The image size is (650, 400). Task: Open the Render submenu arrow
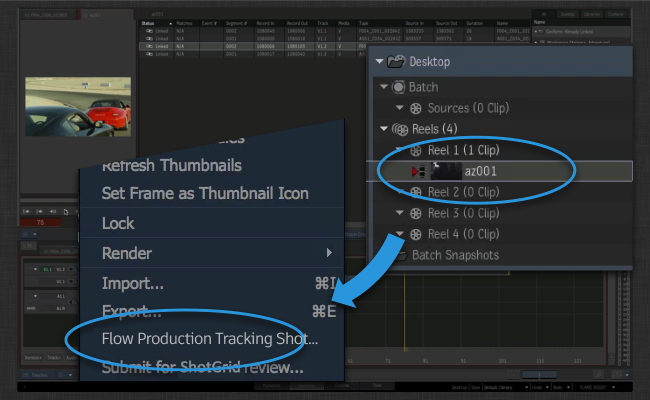pyautogui.click(x=329, y=253)
